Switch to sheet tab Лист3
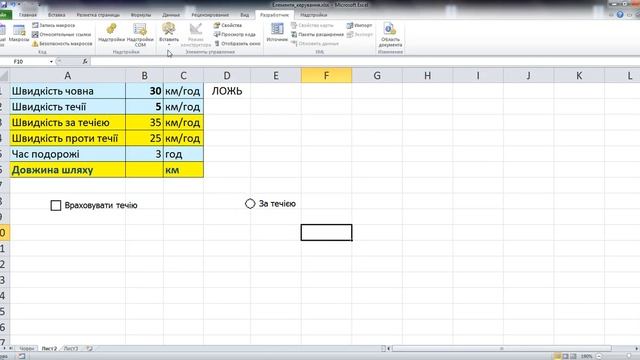The image size is (640, 360). coord(71,349)
